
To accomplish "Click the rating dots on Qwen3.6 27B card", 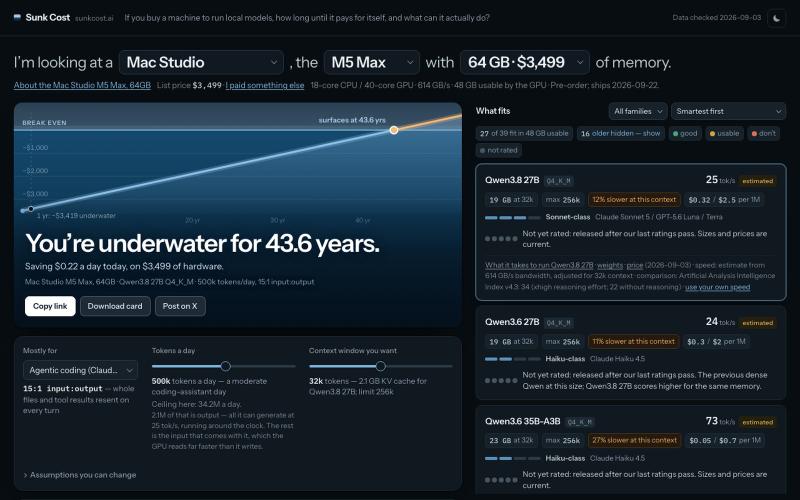I will tap(500, 381).
